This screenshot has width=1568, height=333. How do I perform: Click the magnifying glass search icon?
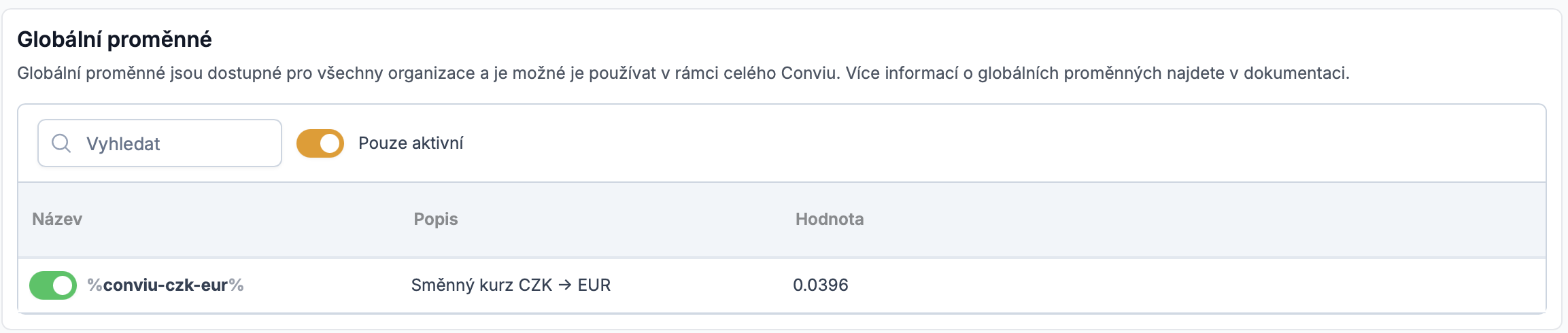point(61,143)
